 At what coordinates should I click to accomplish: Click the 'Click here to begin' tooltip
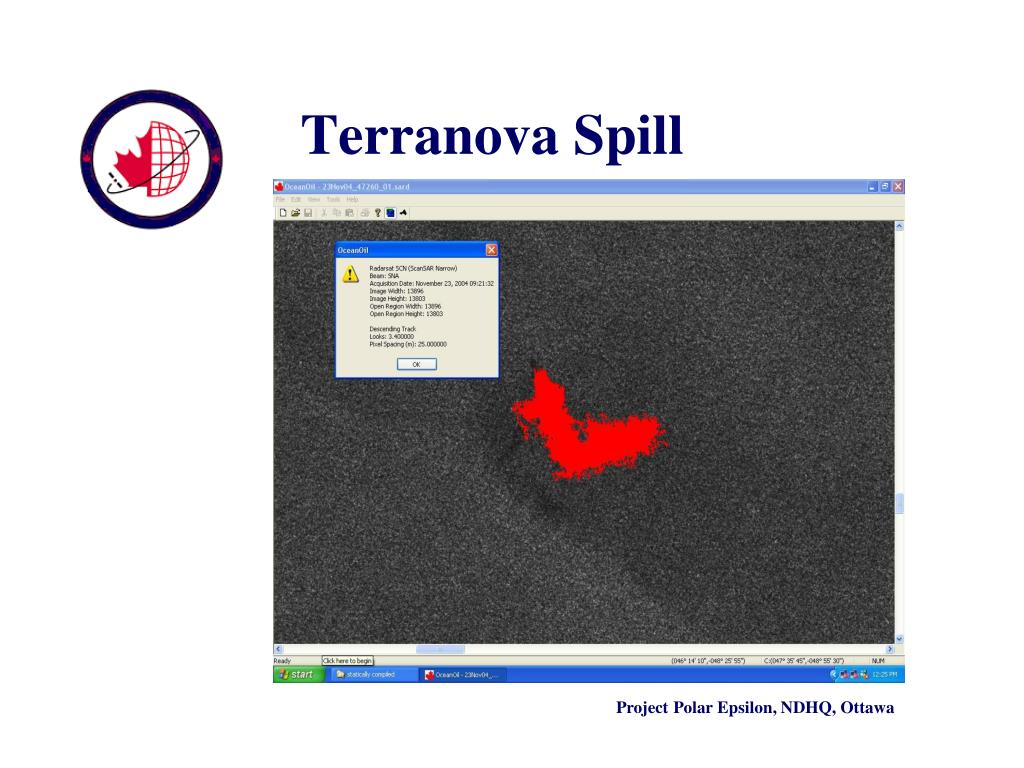(x=347, y=661)
